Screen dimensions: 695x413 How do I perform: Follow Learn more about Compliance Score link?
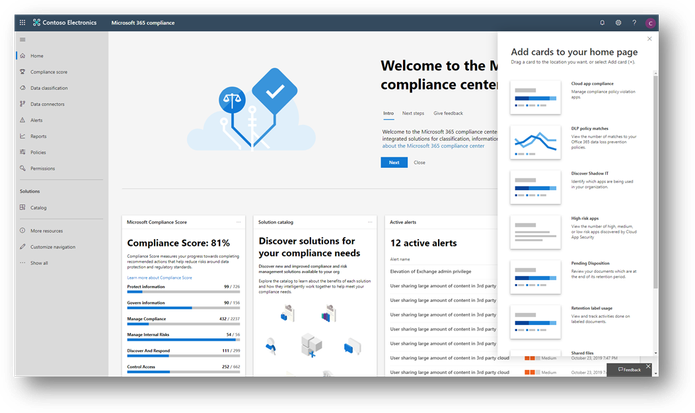(160, 278)
